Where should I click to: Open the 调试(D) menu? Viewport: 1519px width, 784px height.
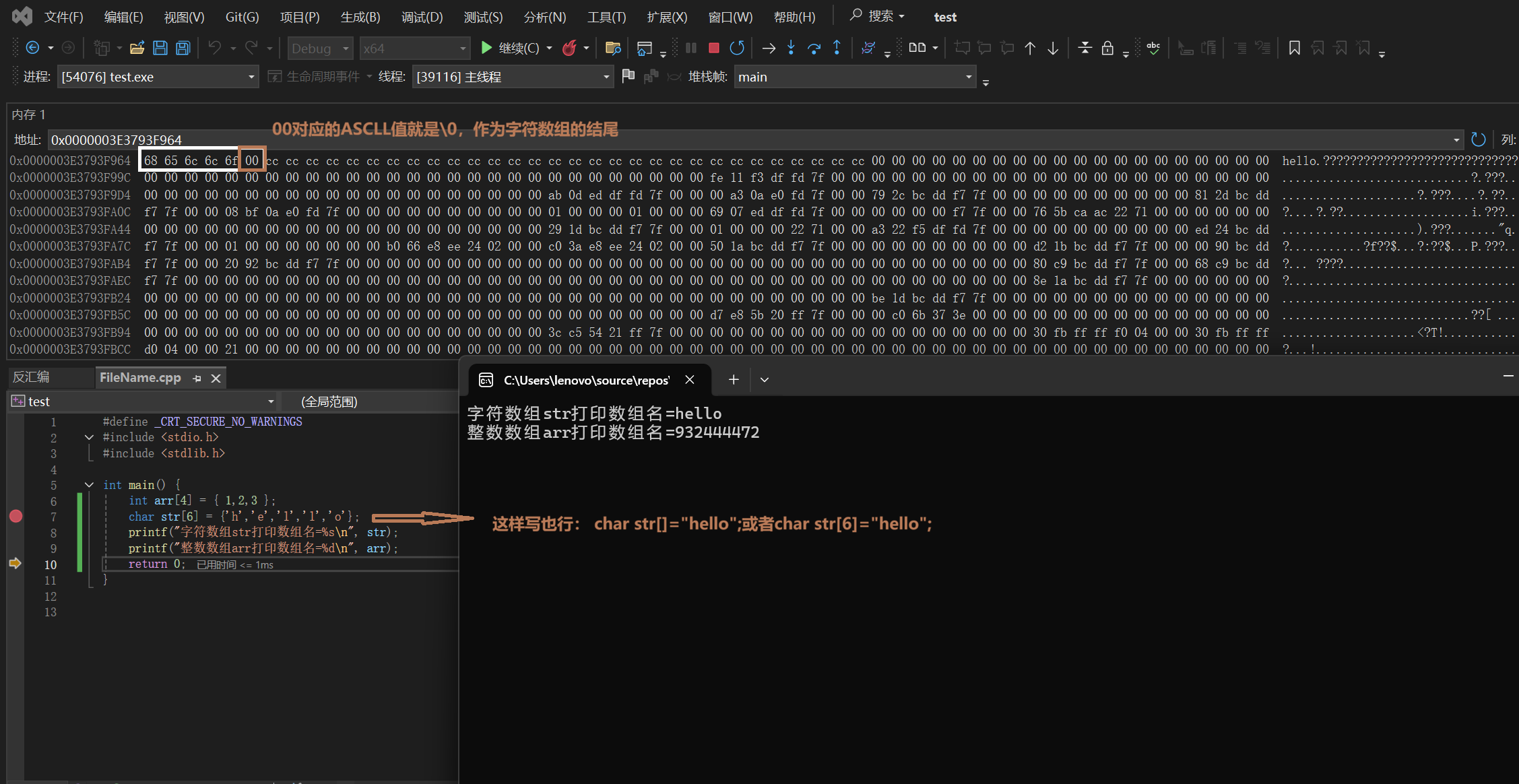click(422, 17)
